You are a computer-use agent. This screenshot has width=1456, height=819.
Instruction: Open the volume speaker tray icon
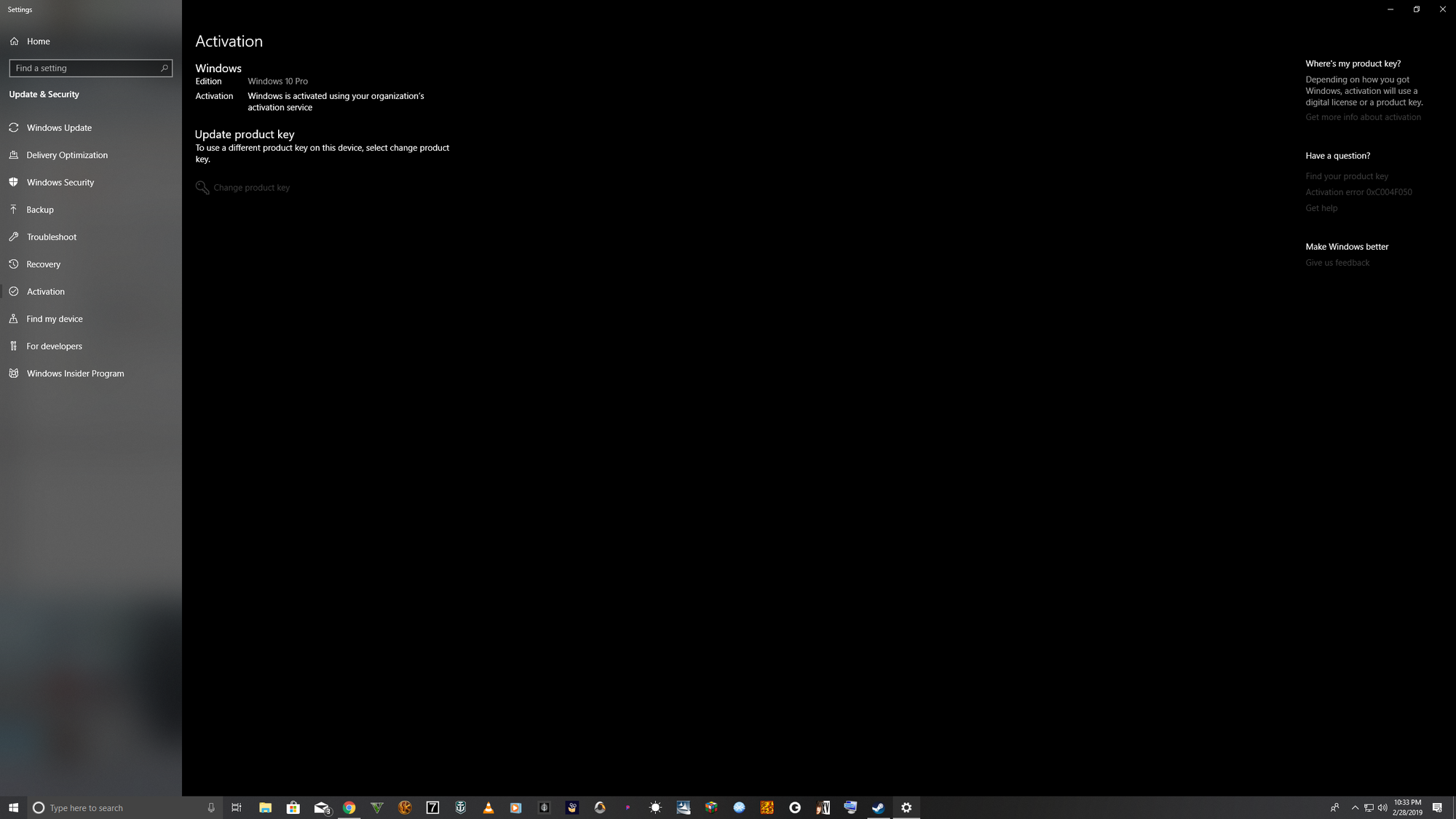coord(1382,807)
